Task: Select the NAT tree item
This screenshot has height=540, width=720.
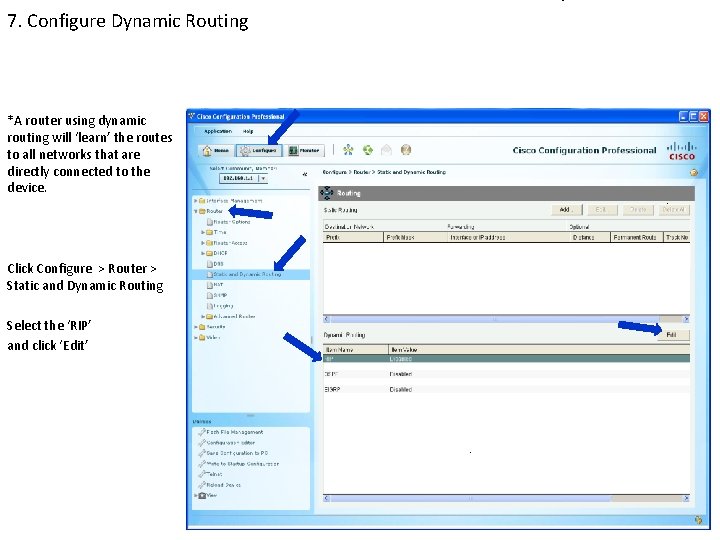Action: pyautogui.click(x=215, y=285)
